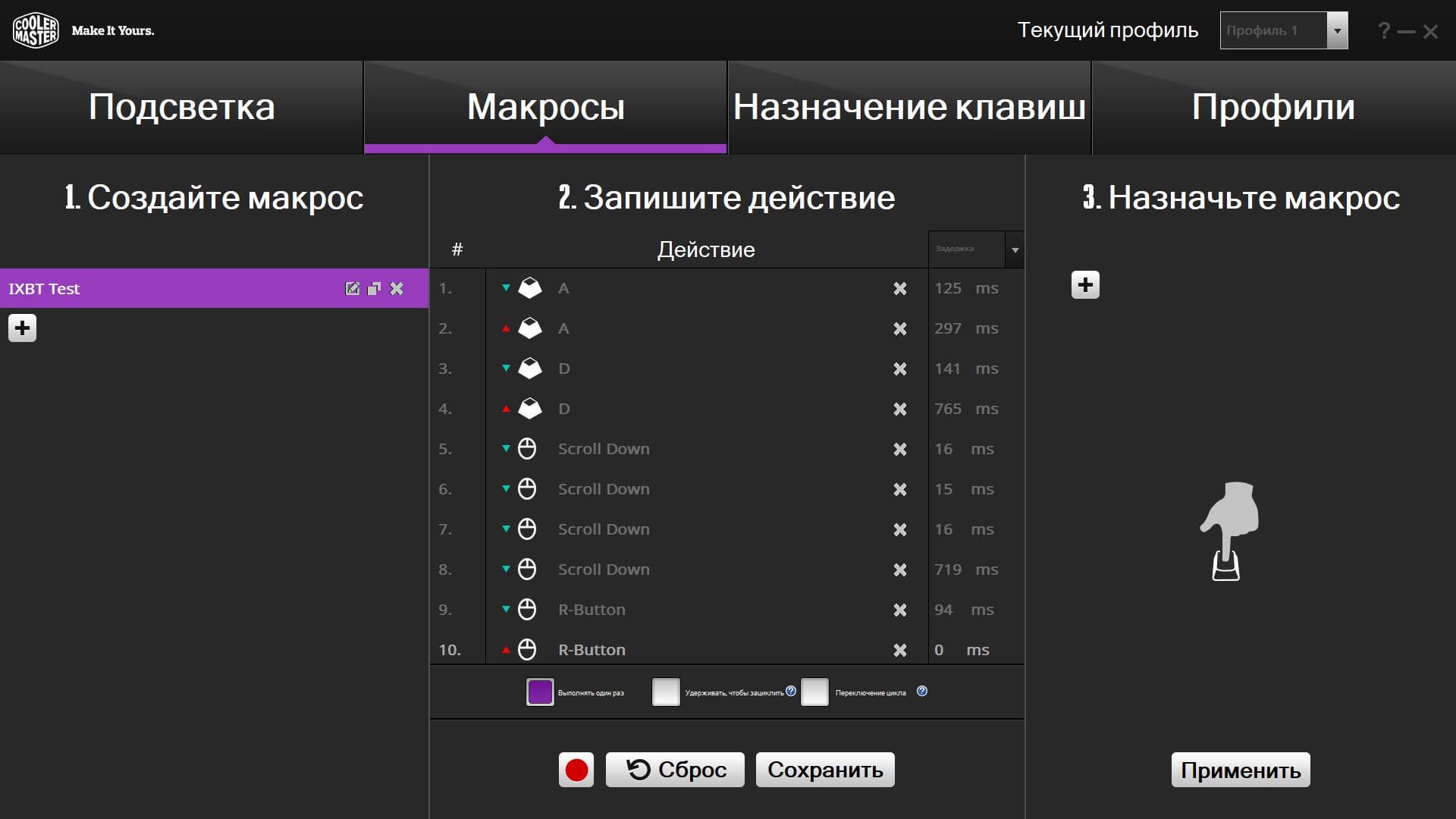Remove action 5 Scroll Down step
This screenshot has width=1456, height=819.
[899, 449]
